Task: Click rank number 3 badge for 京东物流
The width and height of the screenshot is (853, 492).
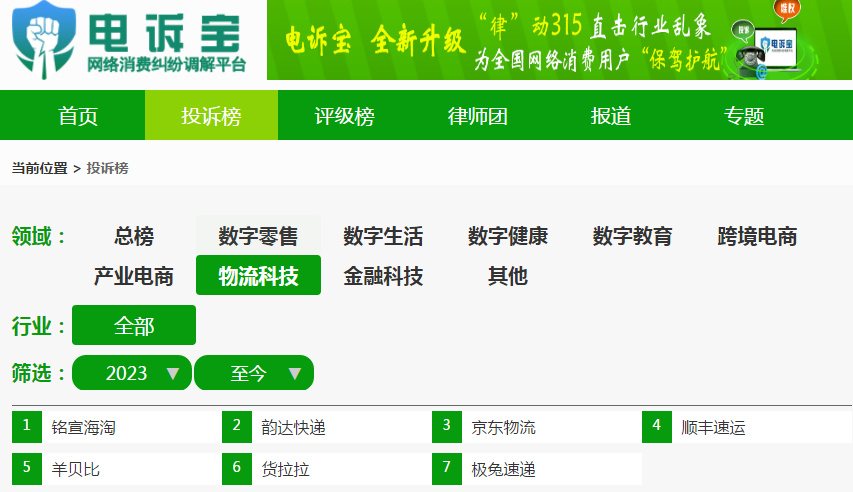Action: 447,427
